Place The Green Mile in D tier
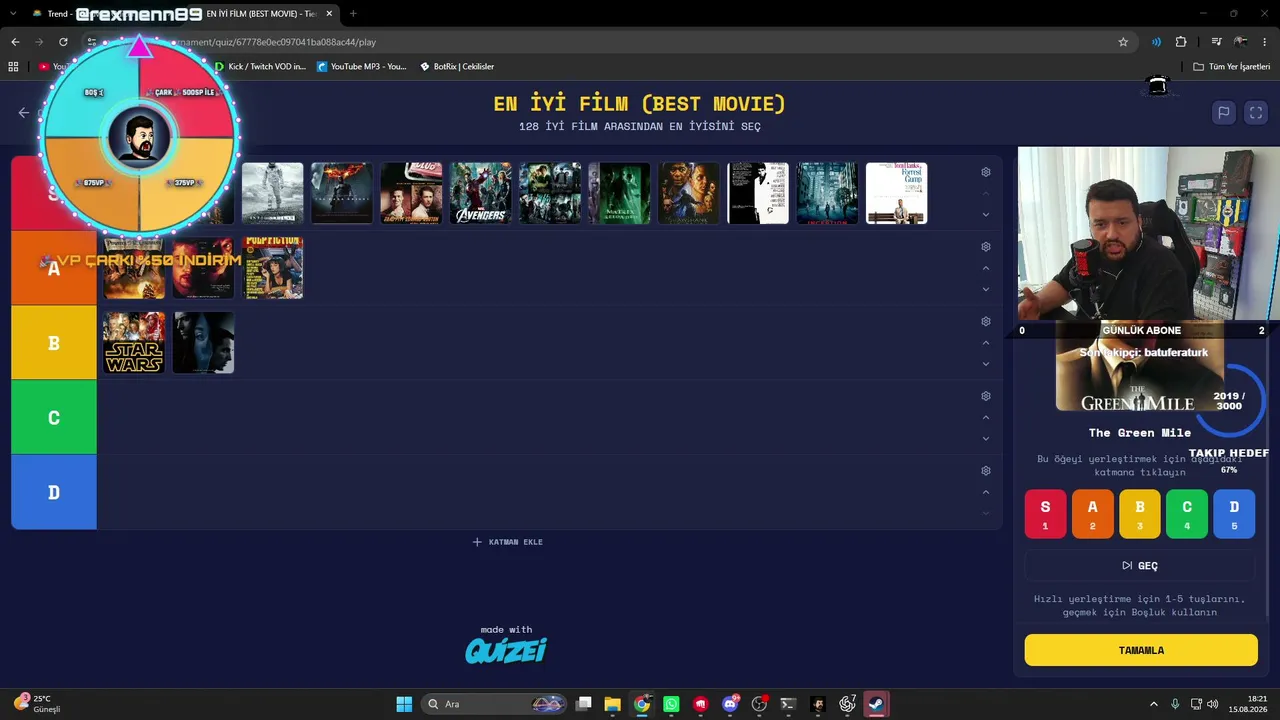This screenshot has height=720, width=1280. coord(1234,513)
